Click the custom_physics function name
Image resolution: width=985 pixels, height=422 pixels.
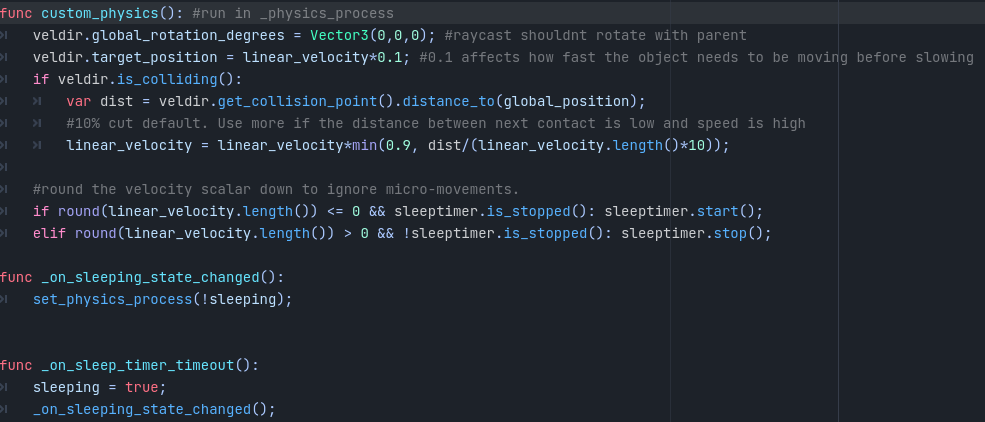click(x=100, y=13)
